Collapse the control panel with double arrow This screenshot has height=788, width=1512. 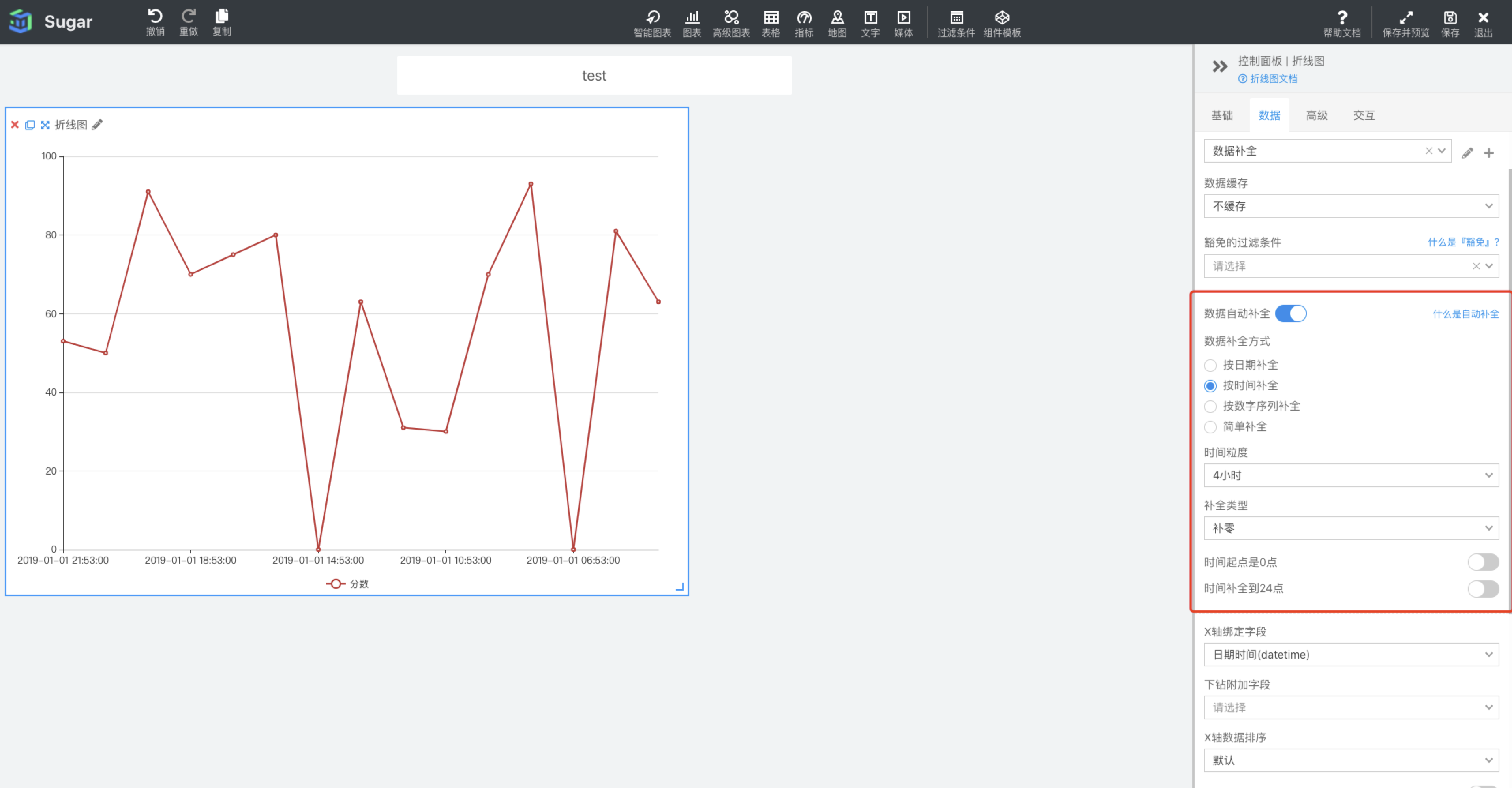1220,66
